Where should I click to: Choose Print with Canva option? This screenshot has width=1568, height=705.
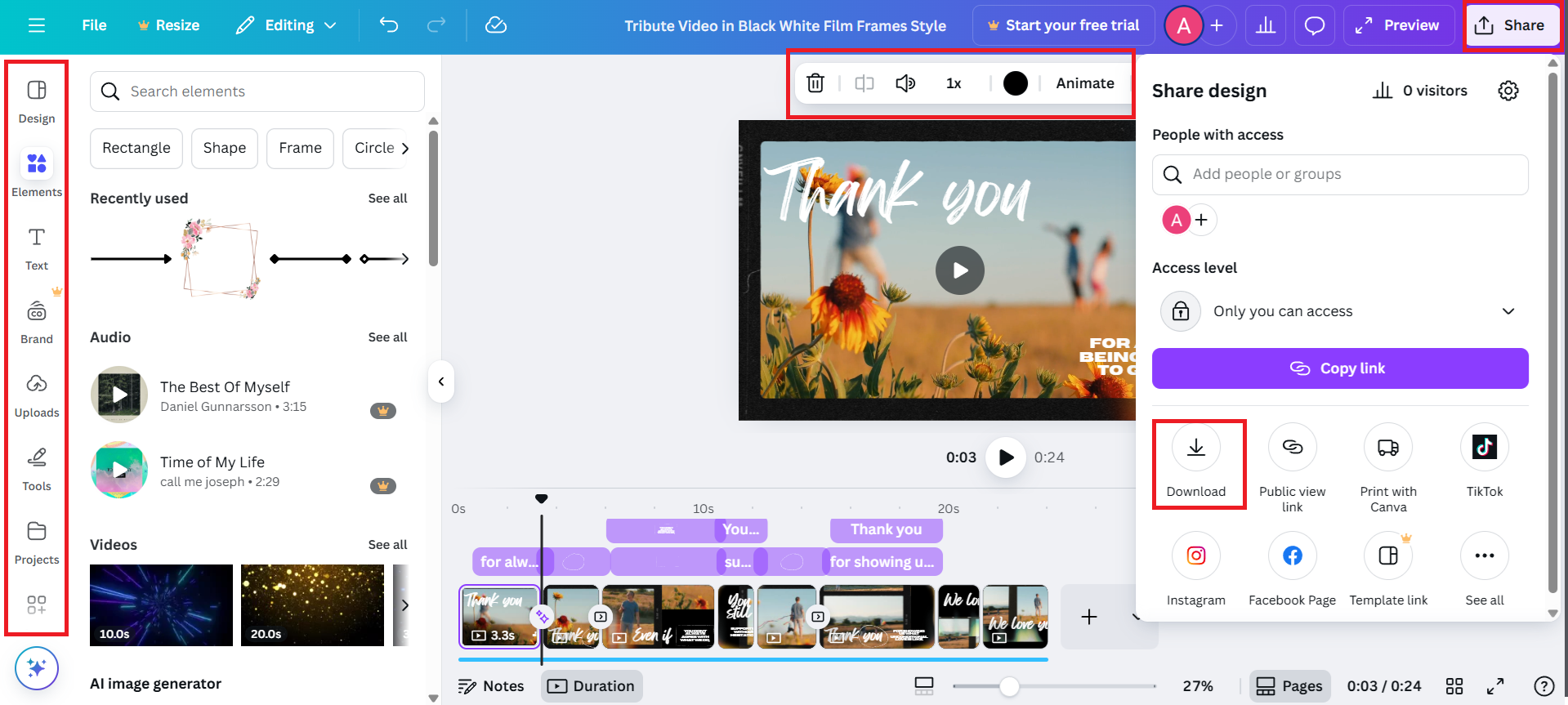(1388, 469)
